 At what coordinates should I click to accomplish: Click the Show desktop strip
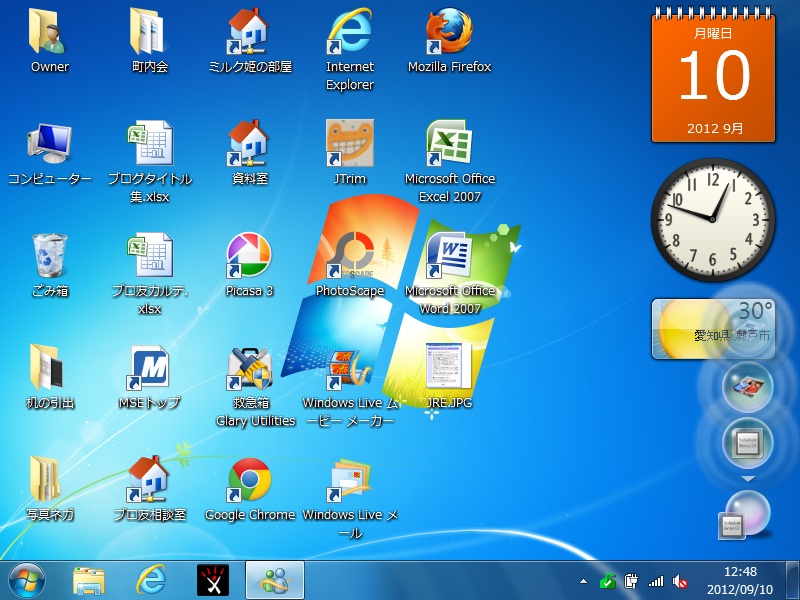point(792,580)
